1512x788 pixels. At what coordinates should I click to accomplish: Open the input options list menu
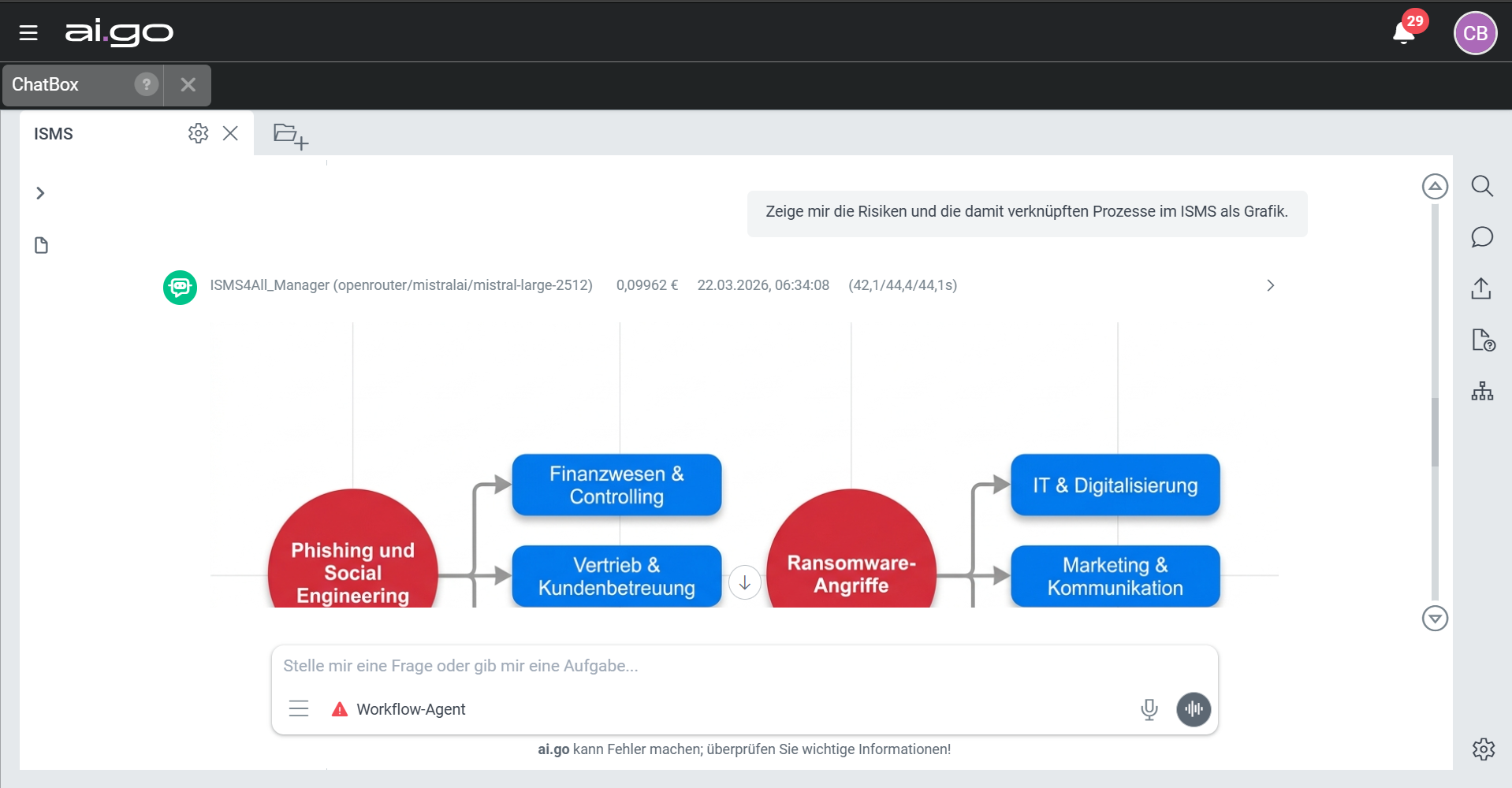click(299, 708)
